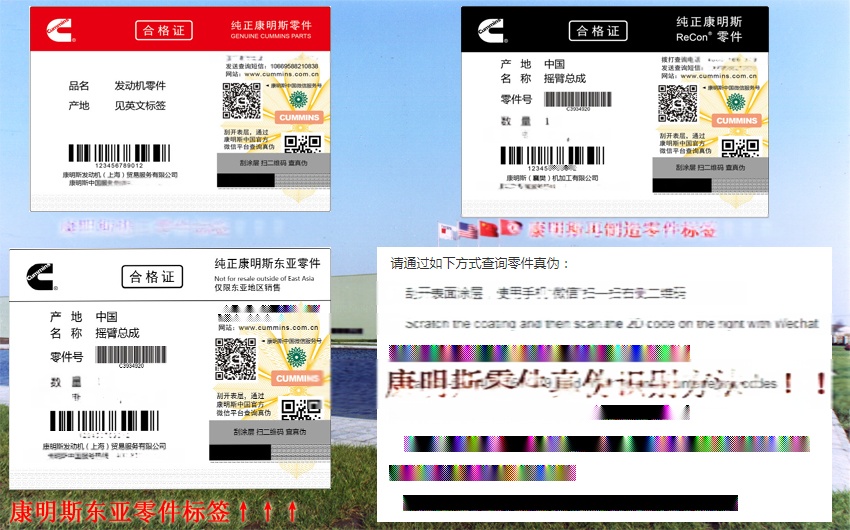This screenshot has height=530, width=850.
Task: Click the 合格证 box on the red label
Action: click(164, 30)
